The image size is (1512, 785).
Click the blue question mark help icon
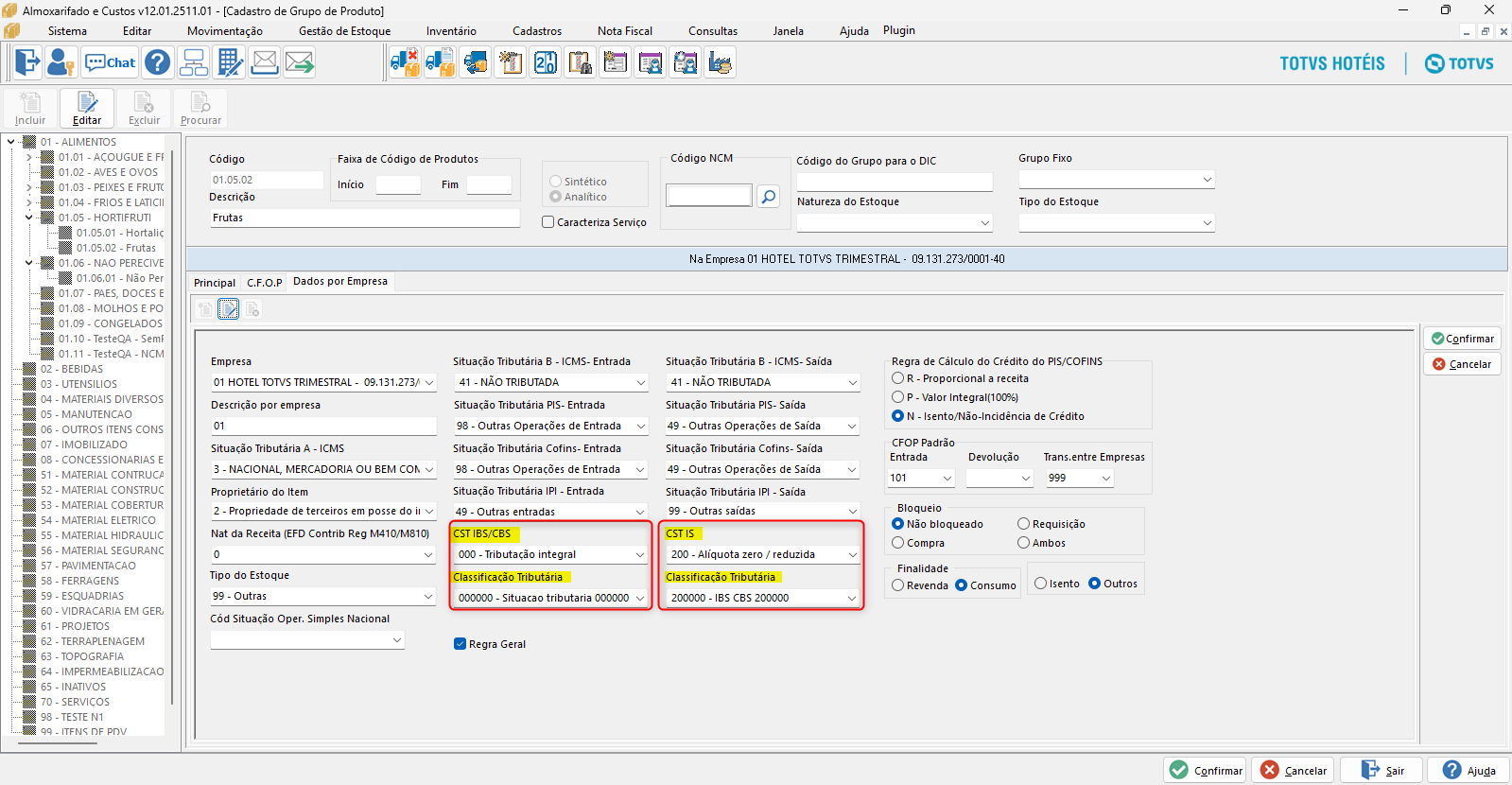[158, 62]
